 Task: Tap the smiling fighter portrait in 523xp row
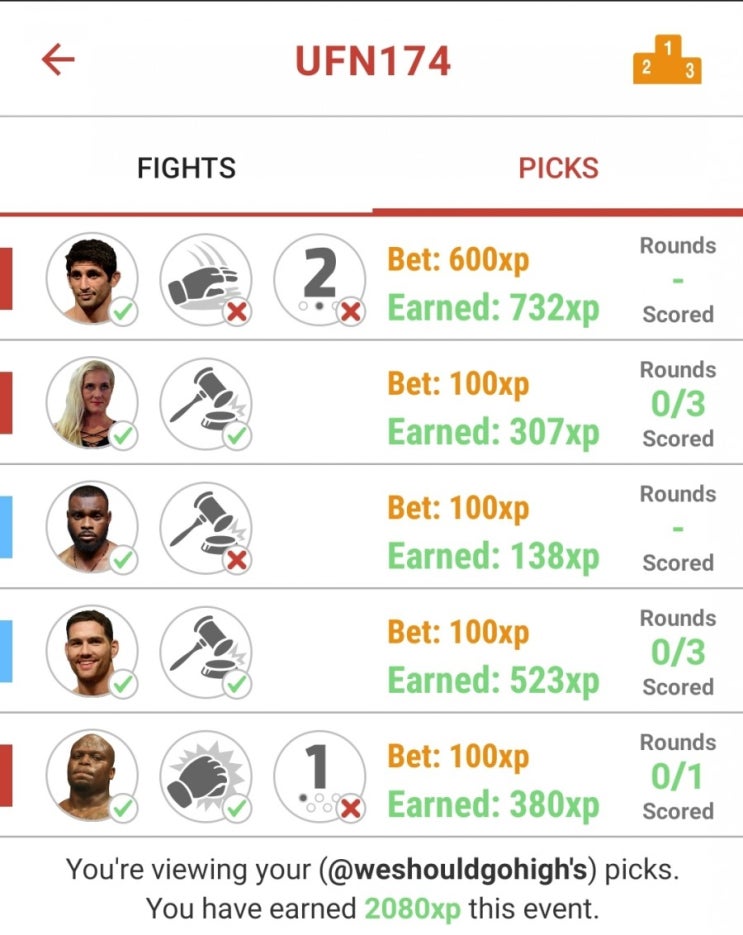pyautogui.click(x=92, y=652)
